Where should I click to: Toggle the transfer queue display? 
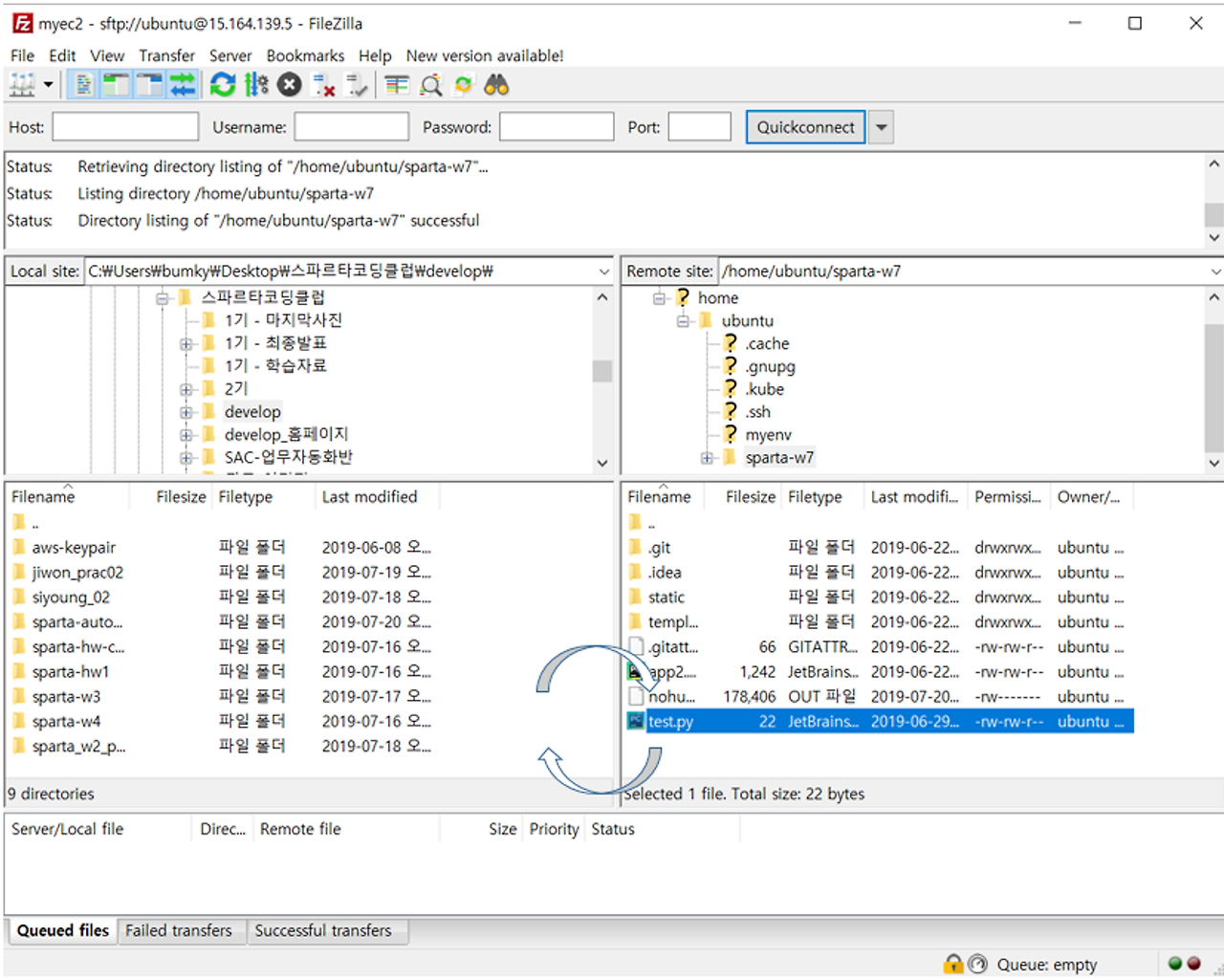182,85
